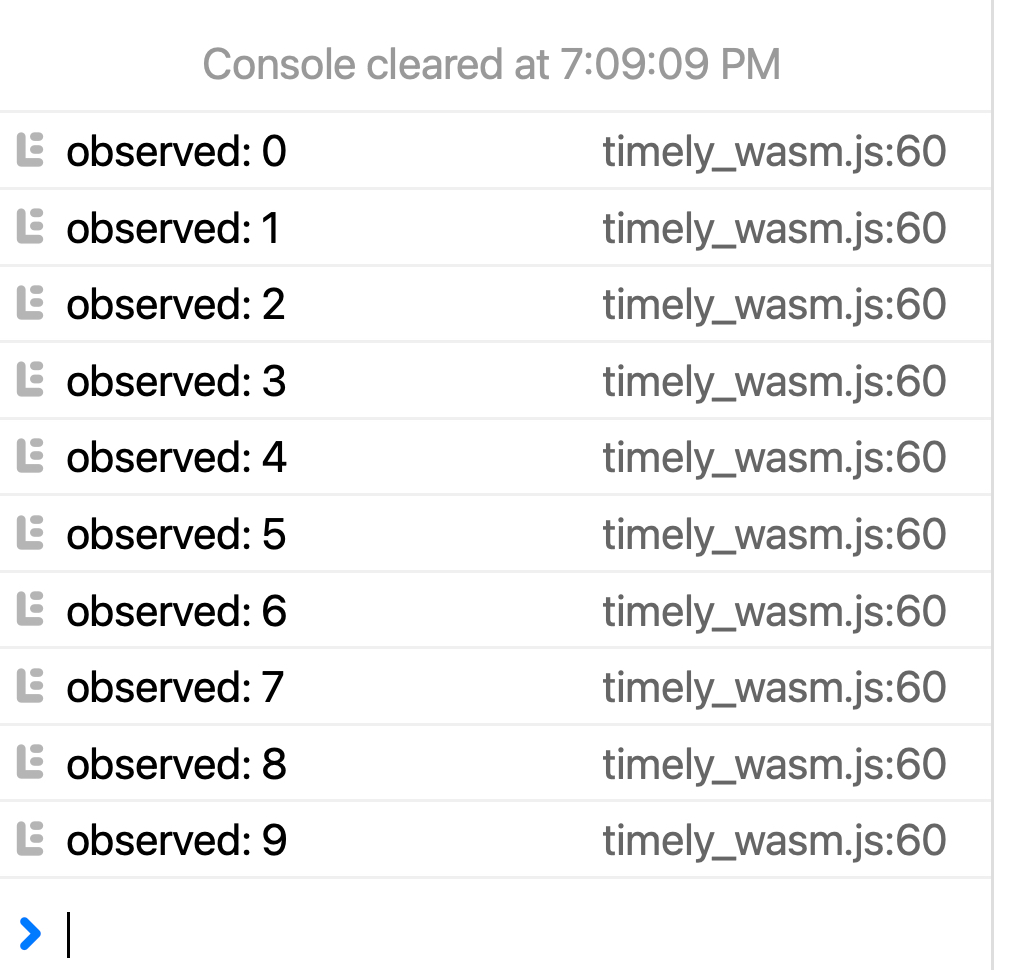Focus the console input field

point(500,934)
